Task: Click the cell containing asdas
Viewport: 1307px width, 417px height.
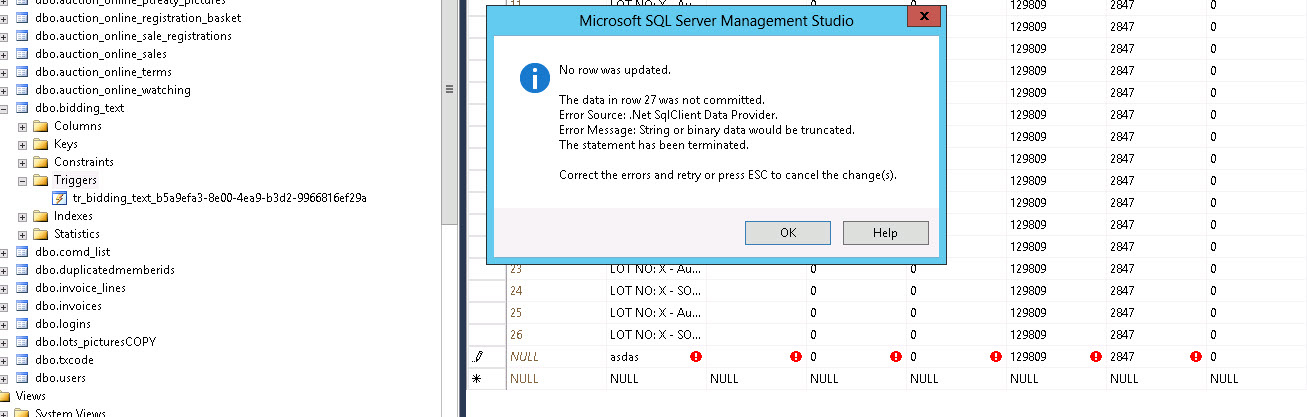Action: coord(656,356)
